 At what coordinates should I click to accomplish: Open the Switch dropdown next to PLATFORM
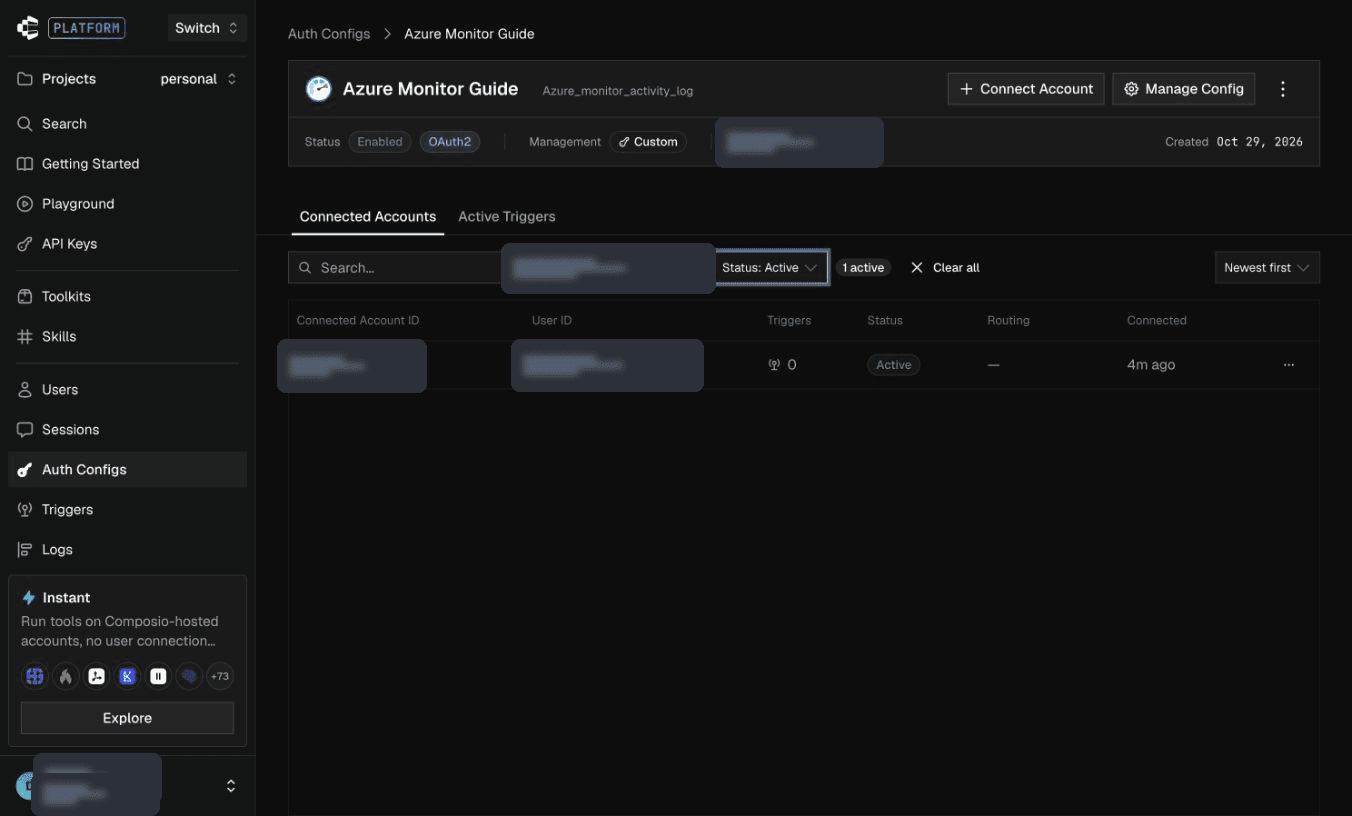pos(206,28)
